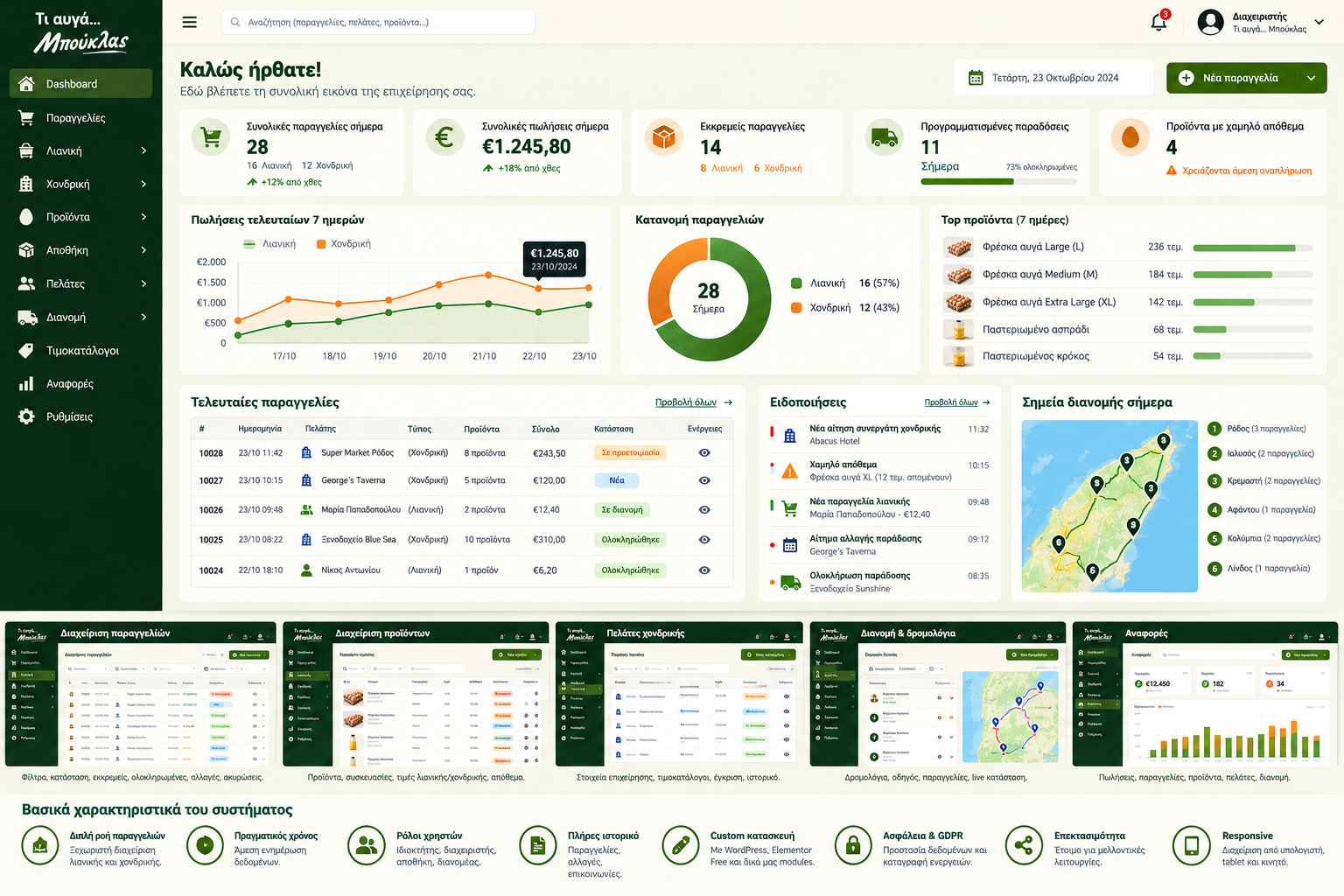Click the user avatar icon
Screen dimensions: 1344x896
tap(1210, 22)
